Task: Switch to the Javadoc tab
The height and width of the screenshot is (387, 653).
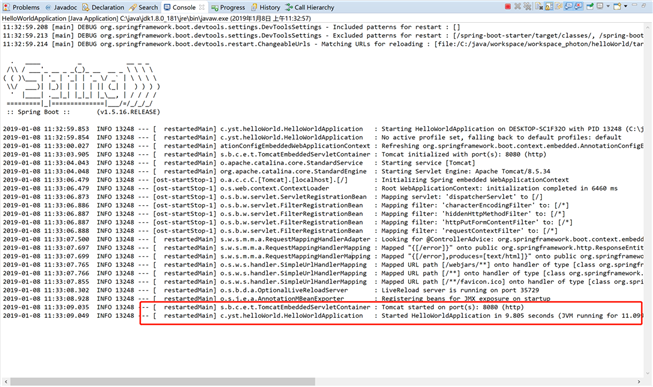Action: (61, 7)
